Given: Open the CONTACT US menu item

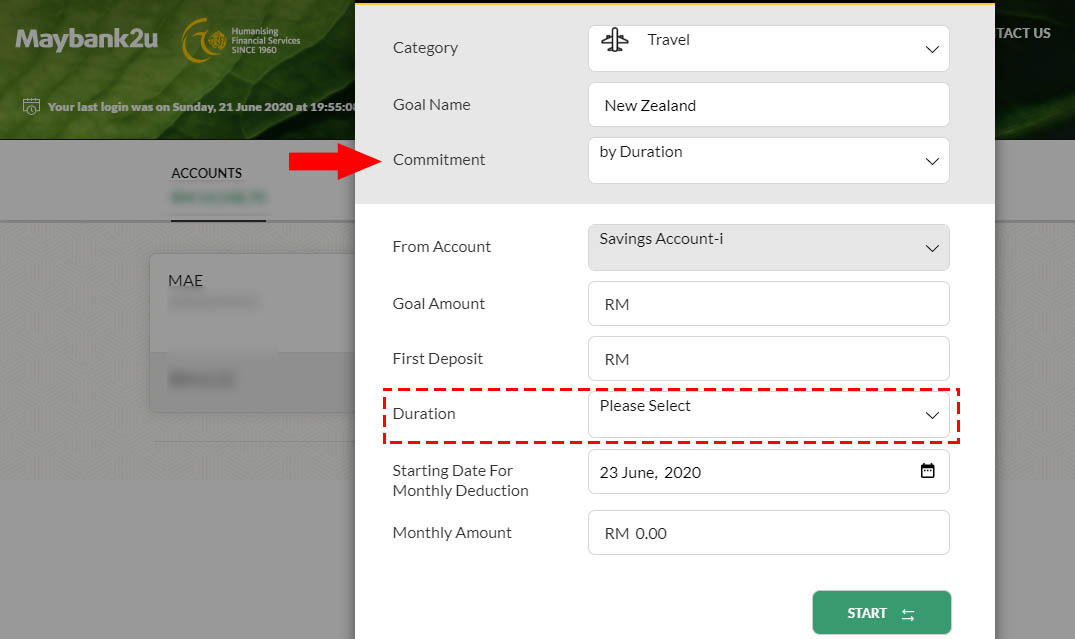Looking at the screenshot, I should click(x=1023, y=33).
